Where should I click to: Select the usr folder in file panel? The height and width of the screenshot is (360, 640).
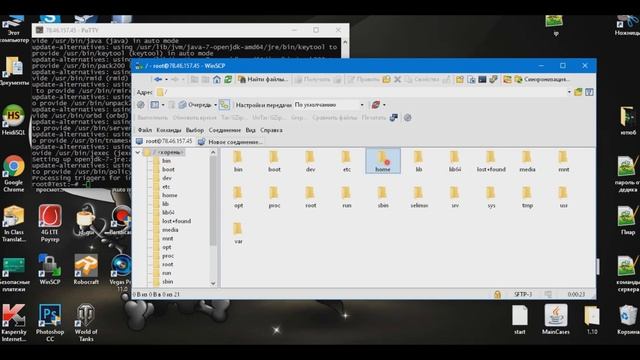pos(564,197)
